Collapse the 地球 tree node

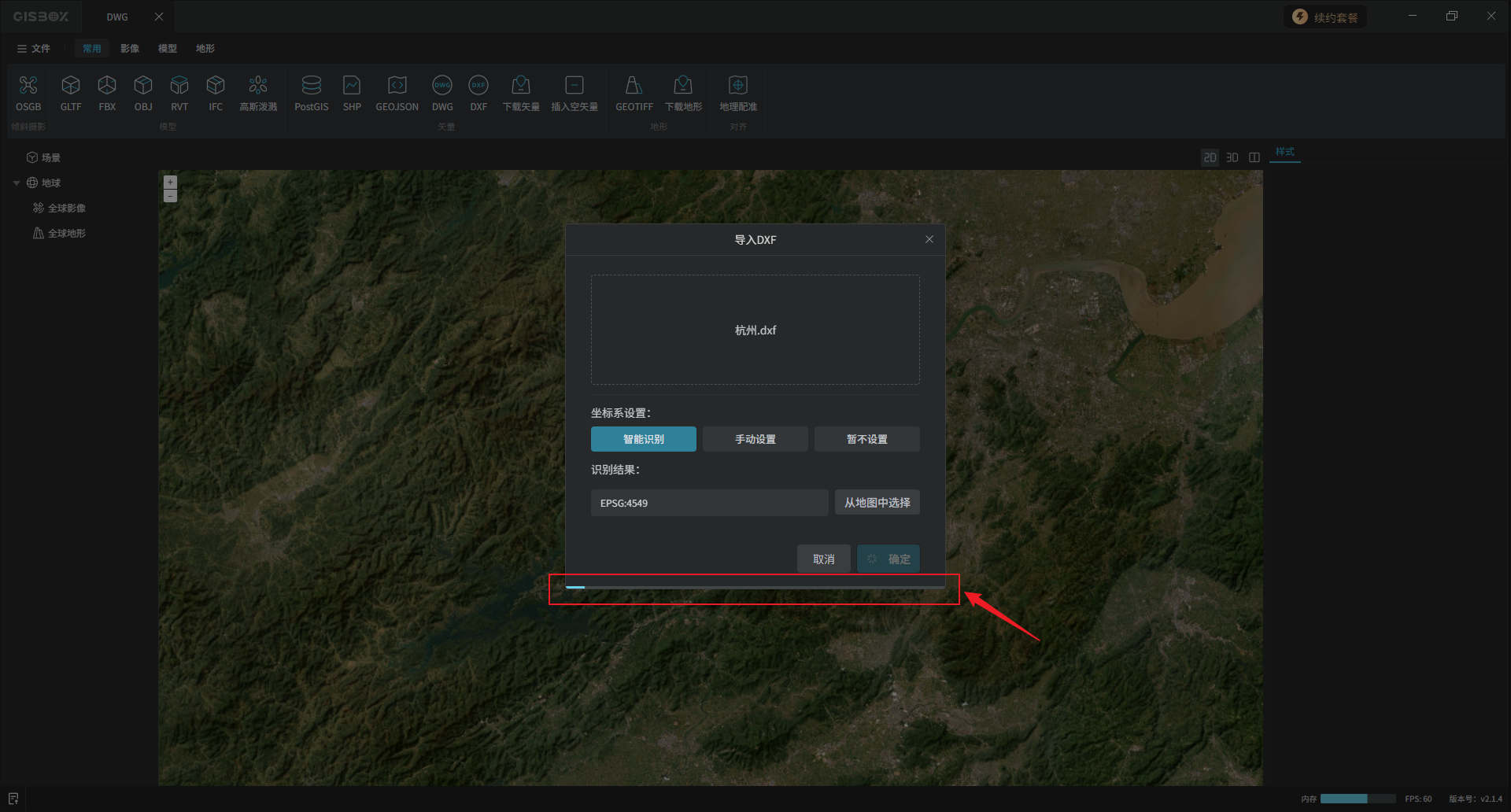coord(17,183)
